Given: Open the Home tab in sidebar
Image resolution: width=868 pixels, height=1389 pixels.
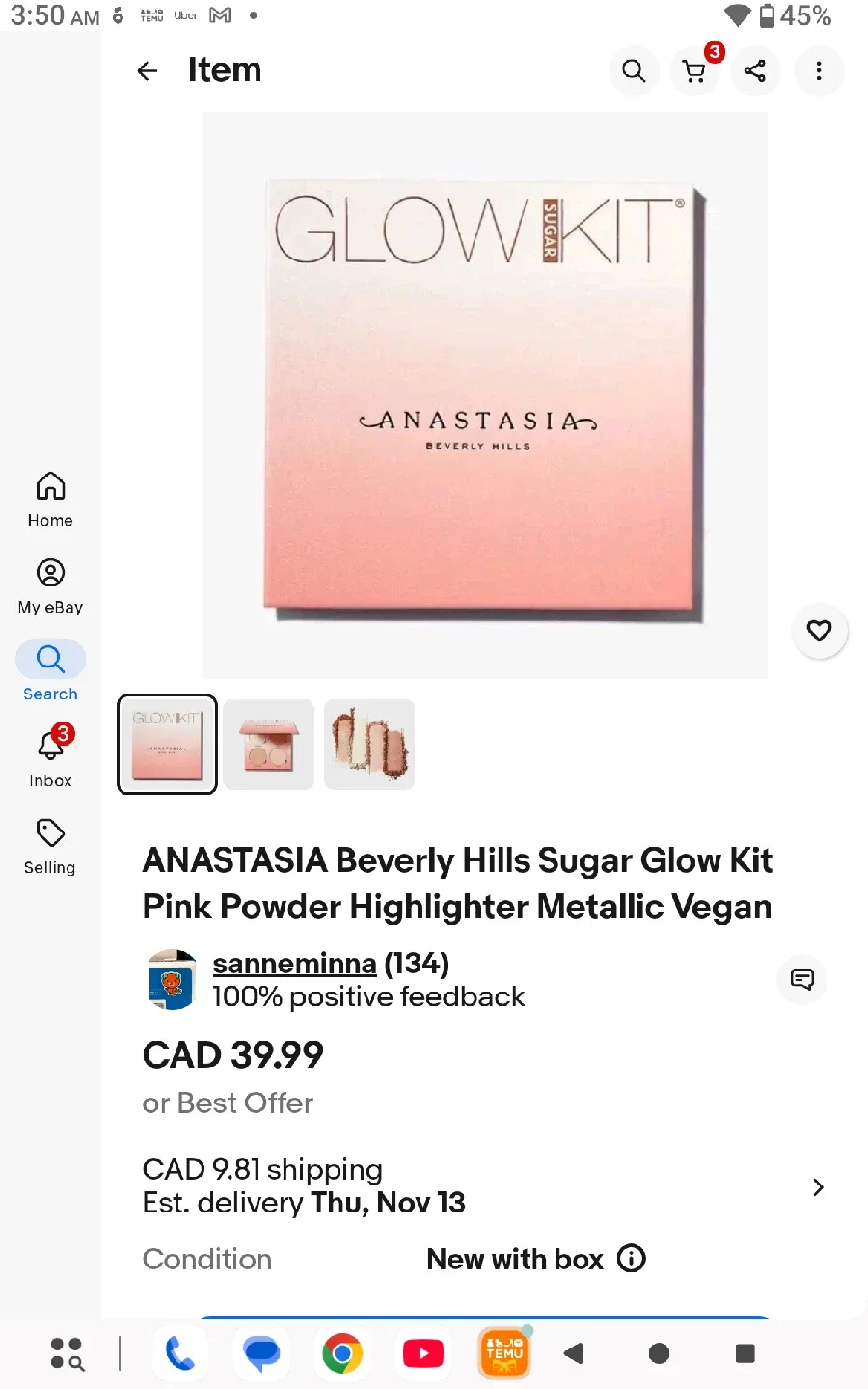Looking at the screenshot, I should [50, 499].
